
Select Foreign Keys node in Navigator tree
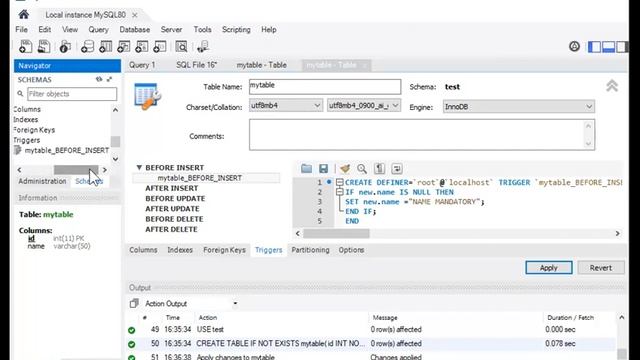[34, 130]
